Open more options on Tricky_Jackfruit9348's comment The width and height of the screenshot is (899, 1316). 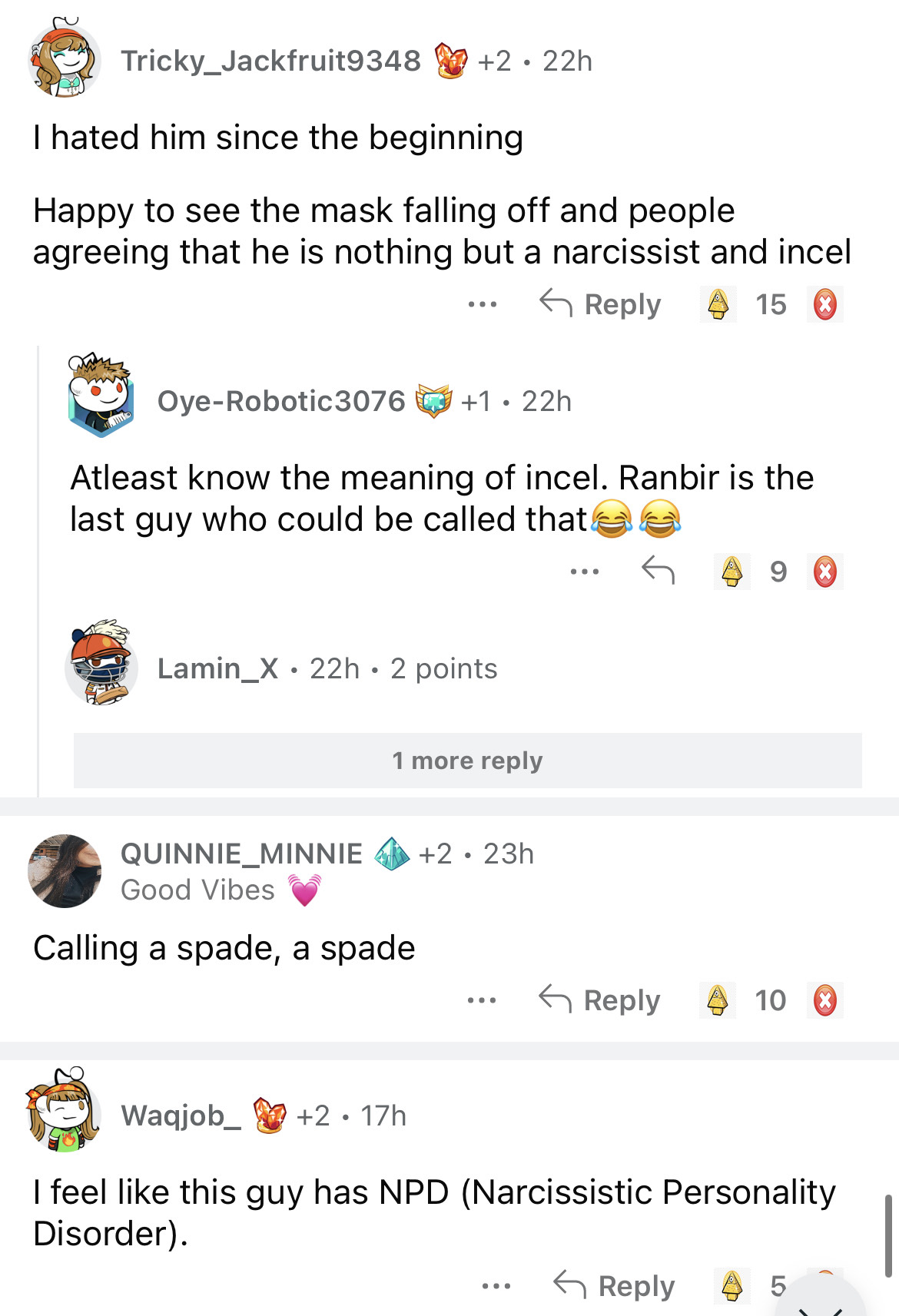point(482,305)
